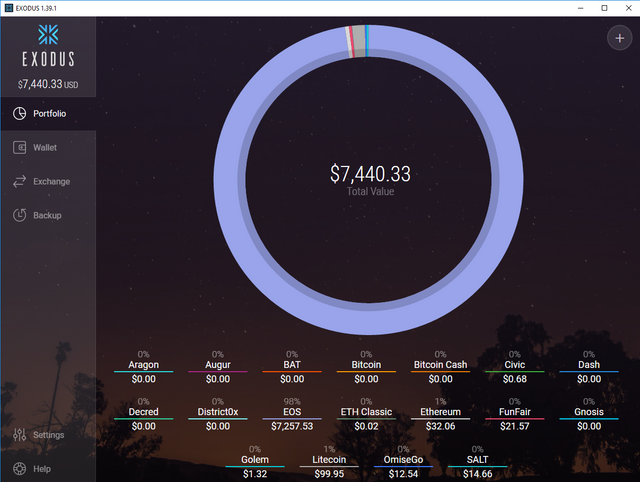640x482 pixels.
Task: Click the EXODUS 1.39.1 window title
Action: [x=36, y=8]
